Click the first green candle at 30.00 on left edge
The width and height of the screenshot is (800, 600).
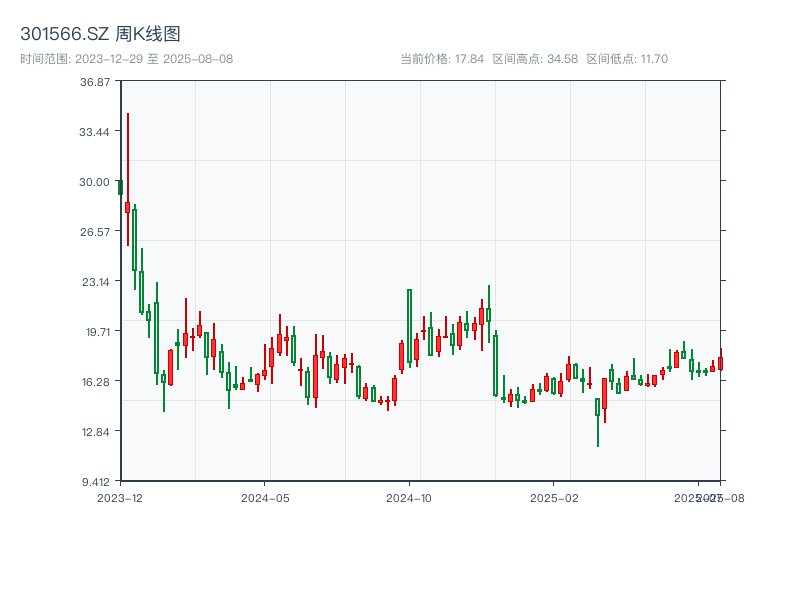point(121,187)
